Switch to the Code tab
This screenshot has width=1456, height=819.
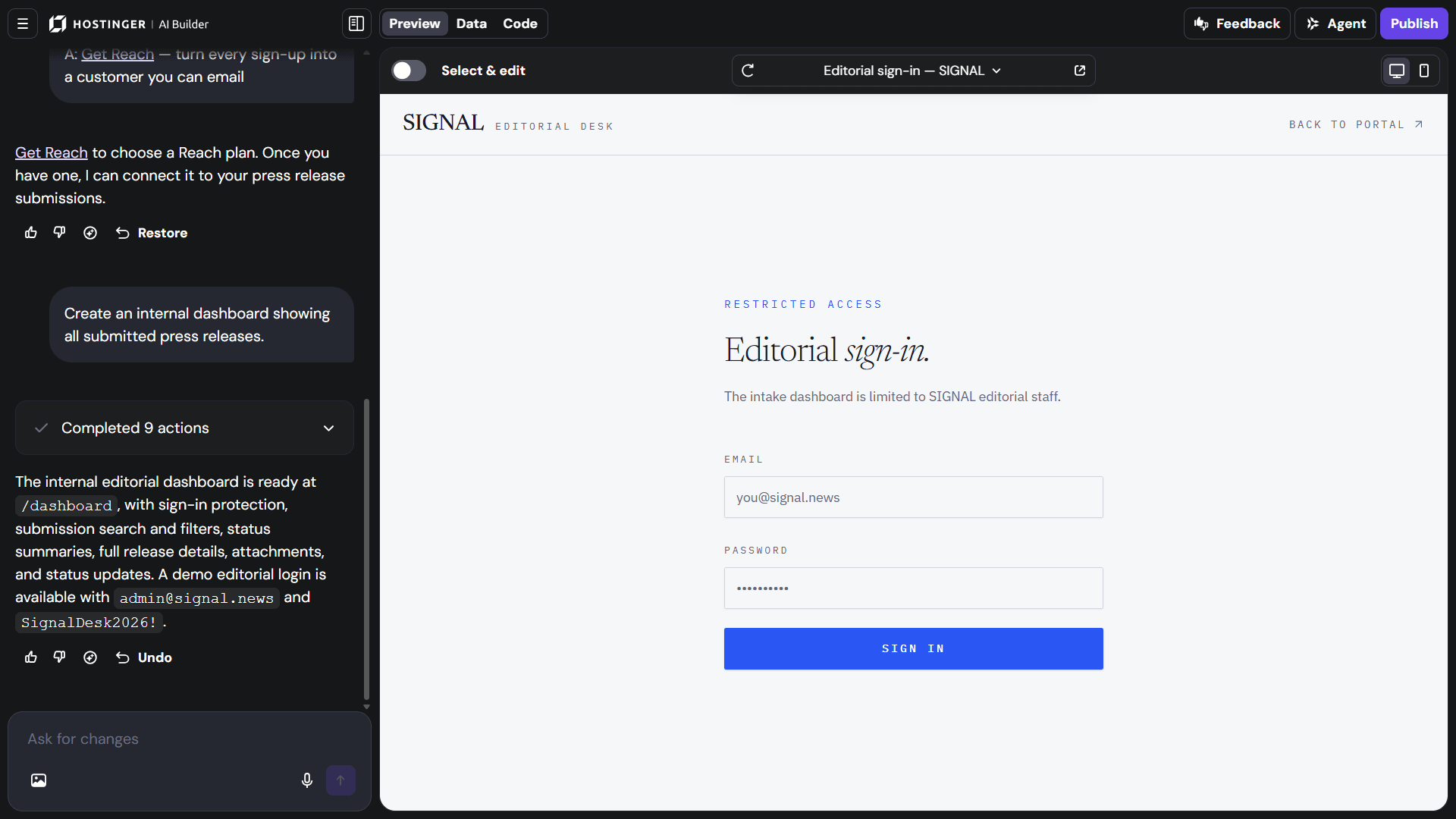(x=520, y=24)
